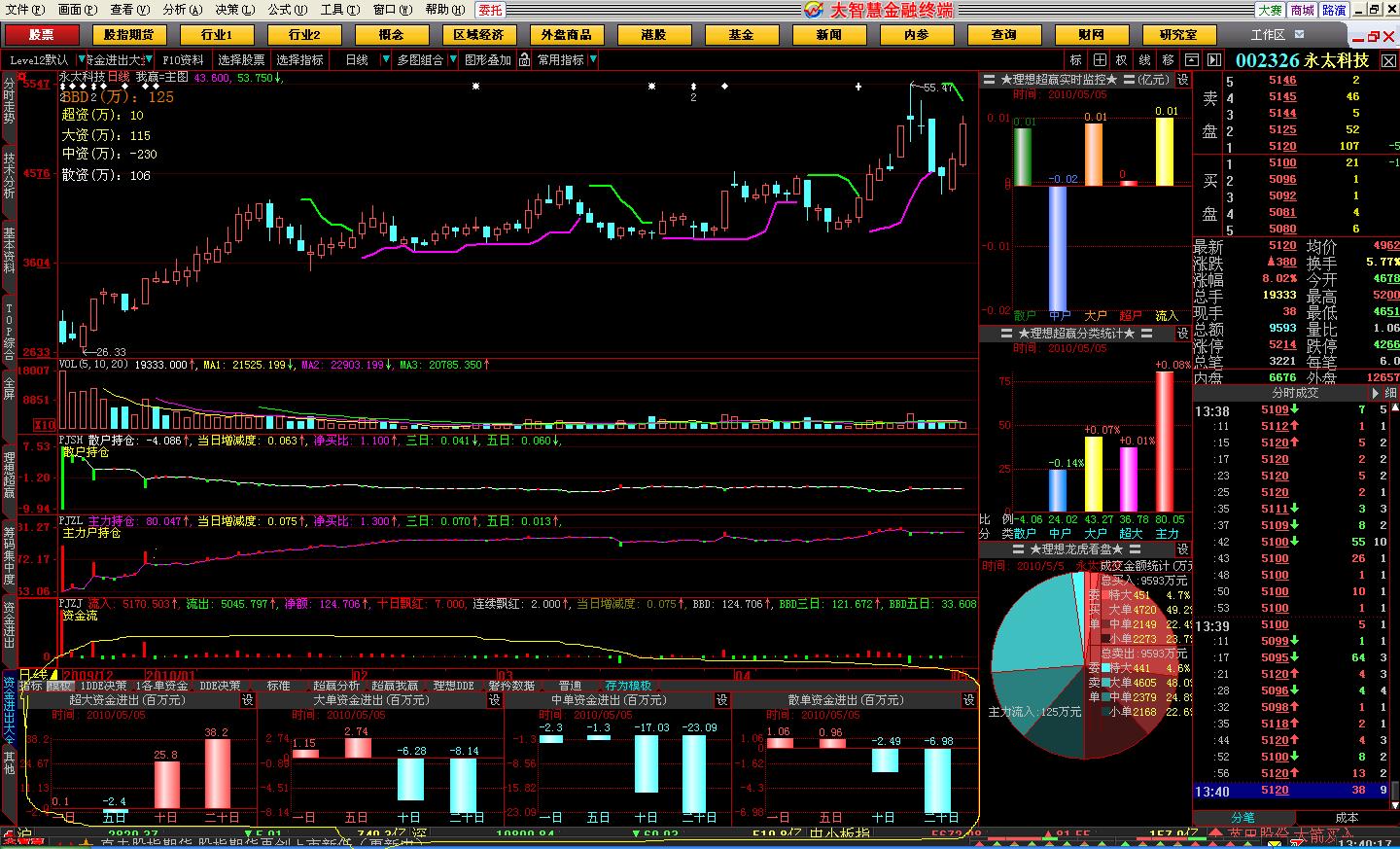Switch to the 港股 tab
The width and height of the screenshot is (1400, 849).
click(x=654, y=35)
